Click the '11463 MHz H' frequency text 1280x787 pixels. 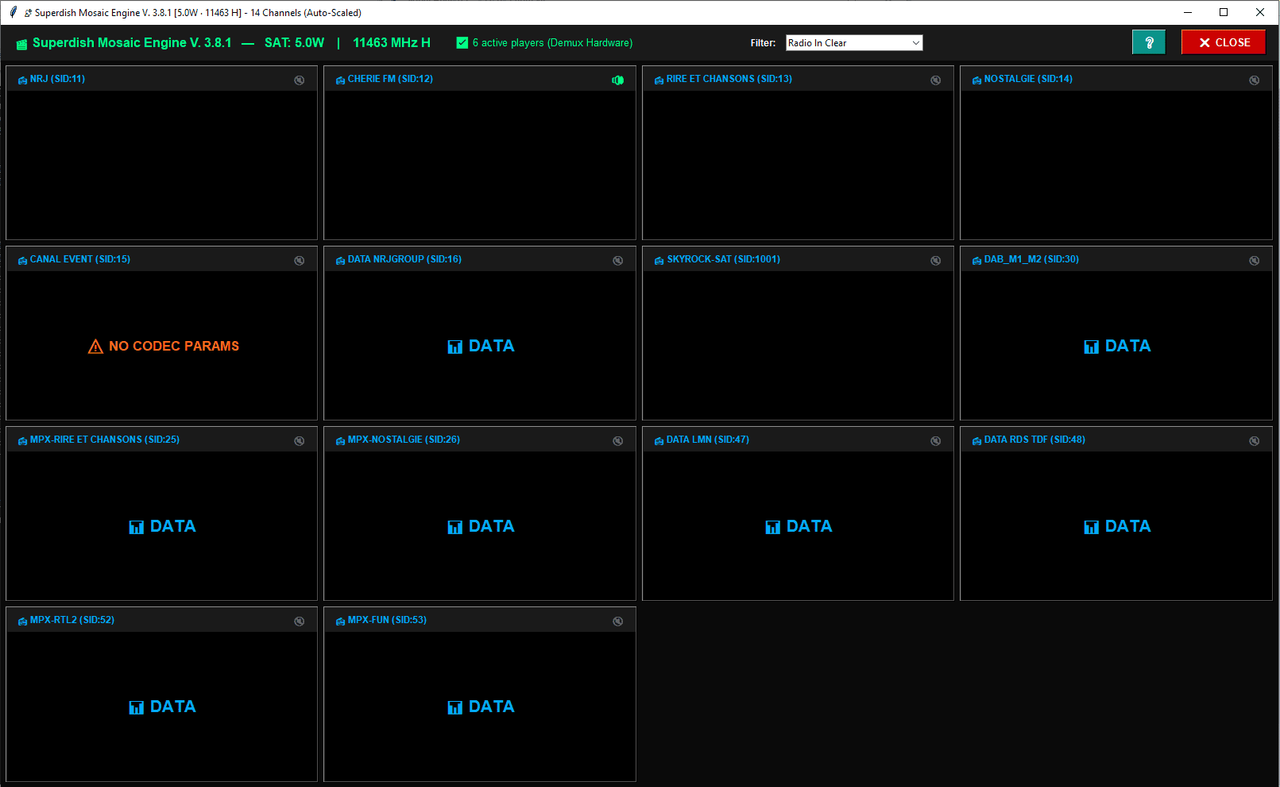(392, 43)
